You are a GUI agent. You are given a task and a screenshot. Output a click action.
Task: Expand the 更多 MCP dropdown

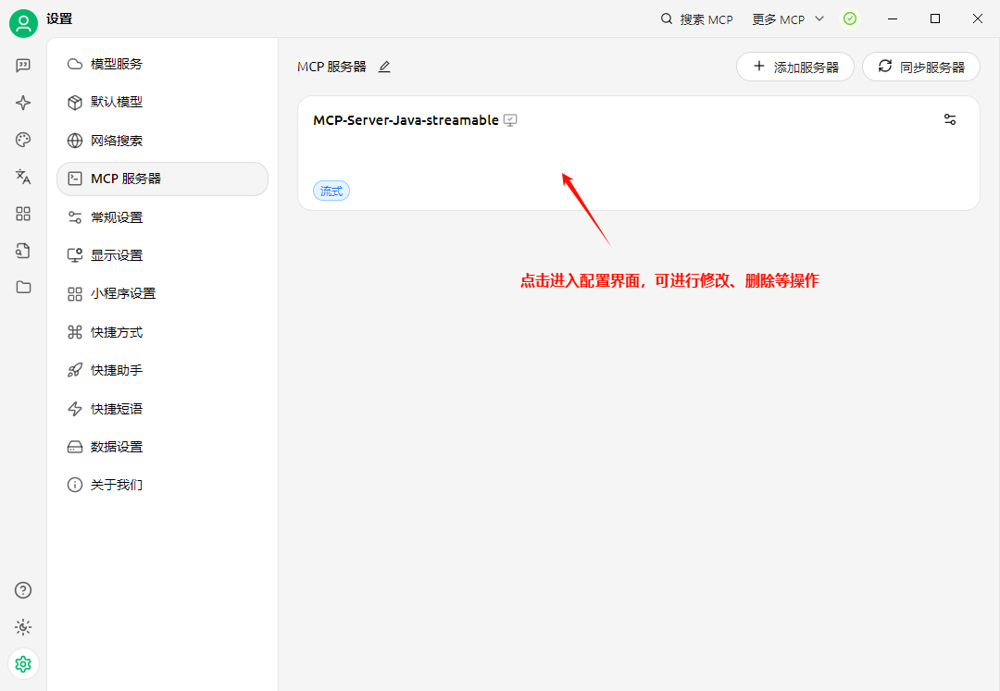(788, 19)
